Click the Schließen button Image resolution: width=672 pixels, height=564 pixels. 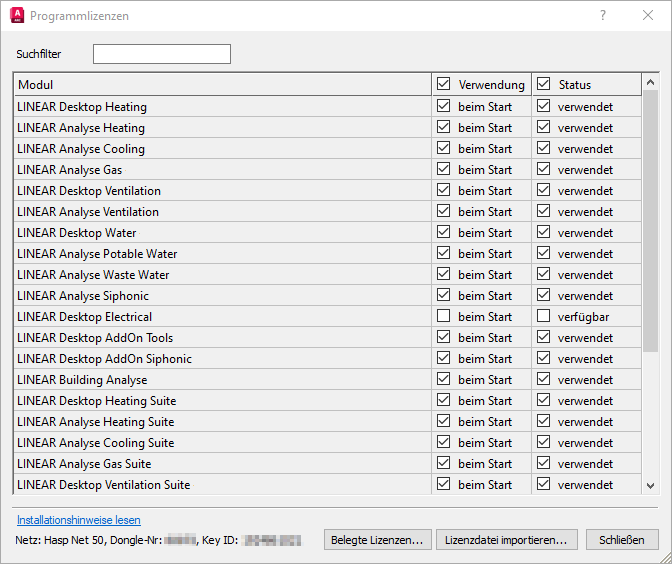click(622, 540)
